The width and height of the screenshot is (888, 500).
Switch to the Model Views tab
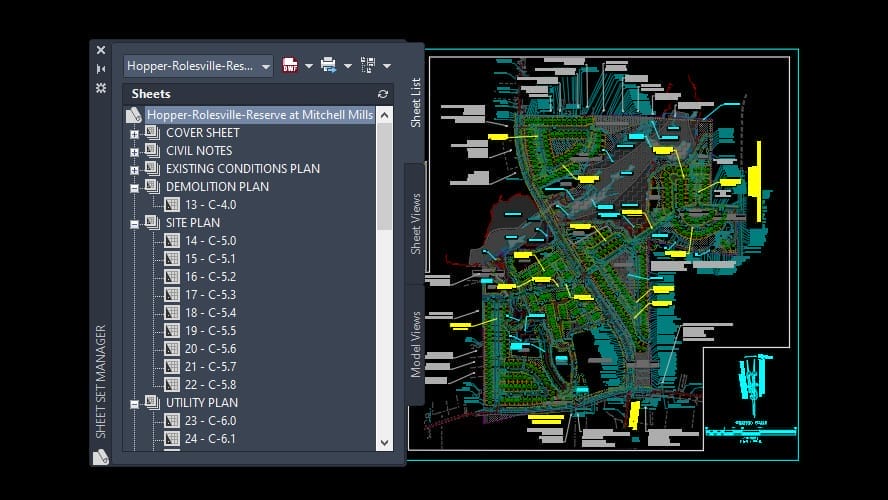point(416,345)
